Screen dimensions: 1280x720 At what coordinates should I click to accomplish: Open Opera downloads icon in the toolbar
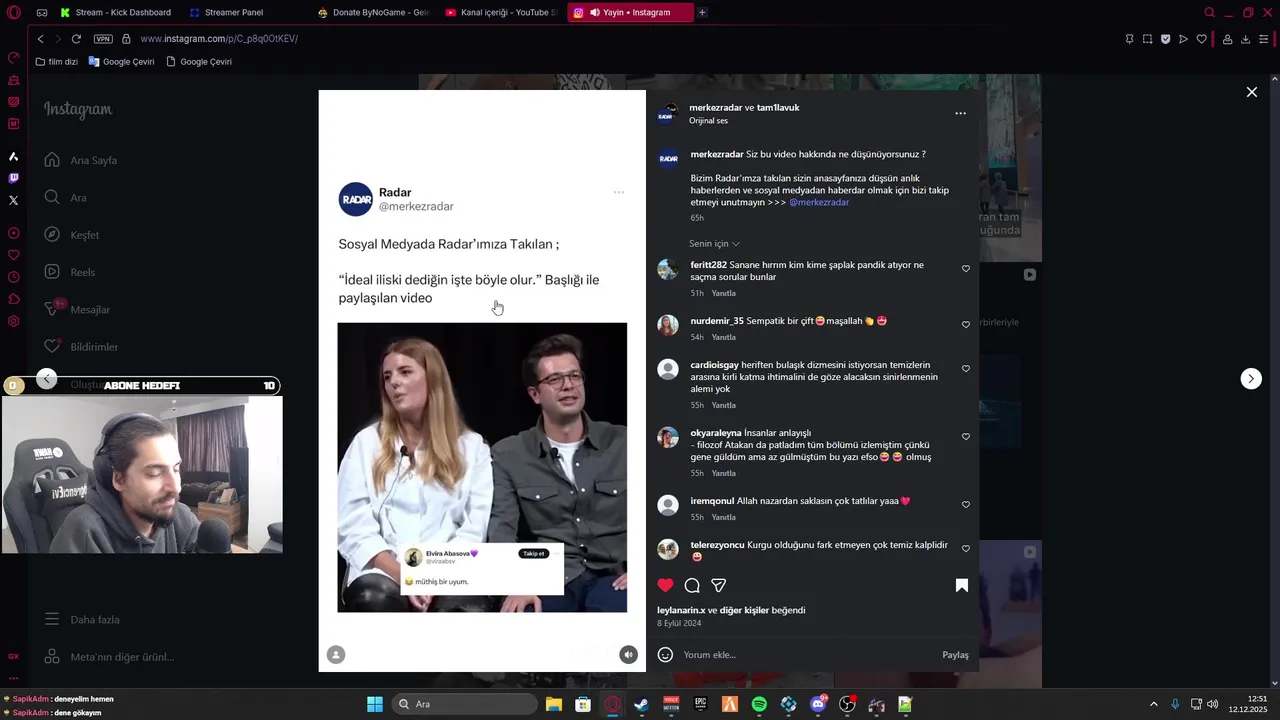click(x=1245, y=39)
